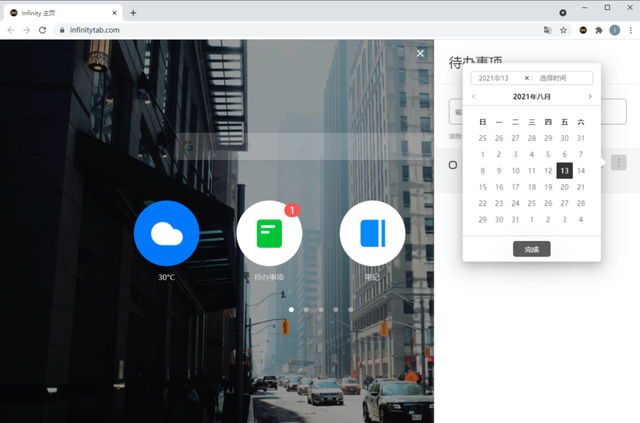Go to the previous month in calendar

tap(473, 96)
